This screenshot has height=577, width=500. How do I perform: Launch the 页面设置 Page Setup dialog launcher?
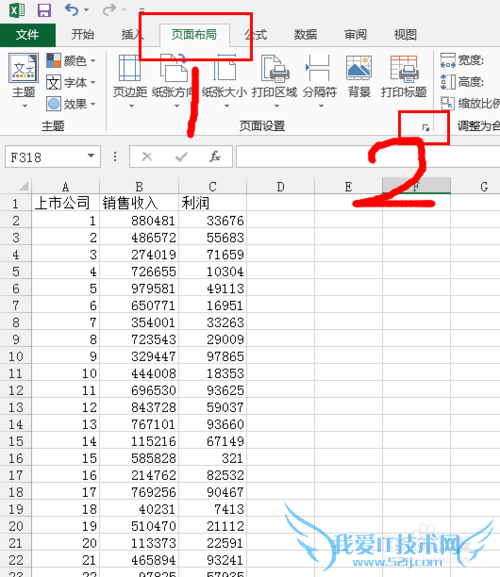point(426,128)
